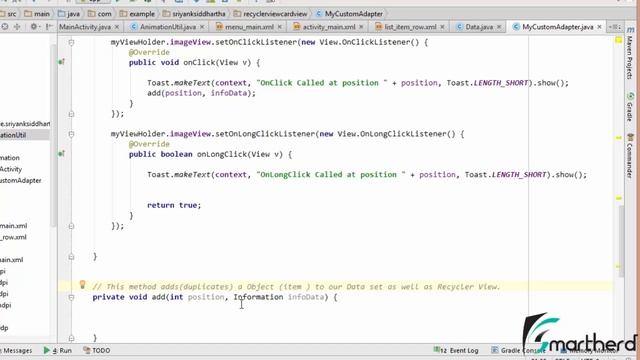Click the main breadcrumb folder
This screenshot has height=360, width=640.
pyautogui.click(x=37, y=14)
